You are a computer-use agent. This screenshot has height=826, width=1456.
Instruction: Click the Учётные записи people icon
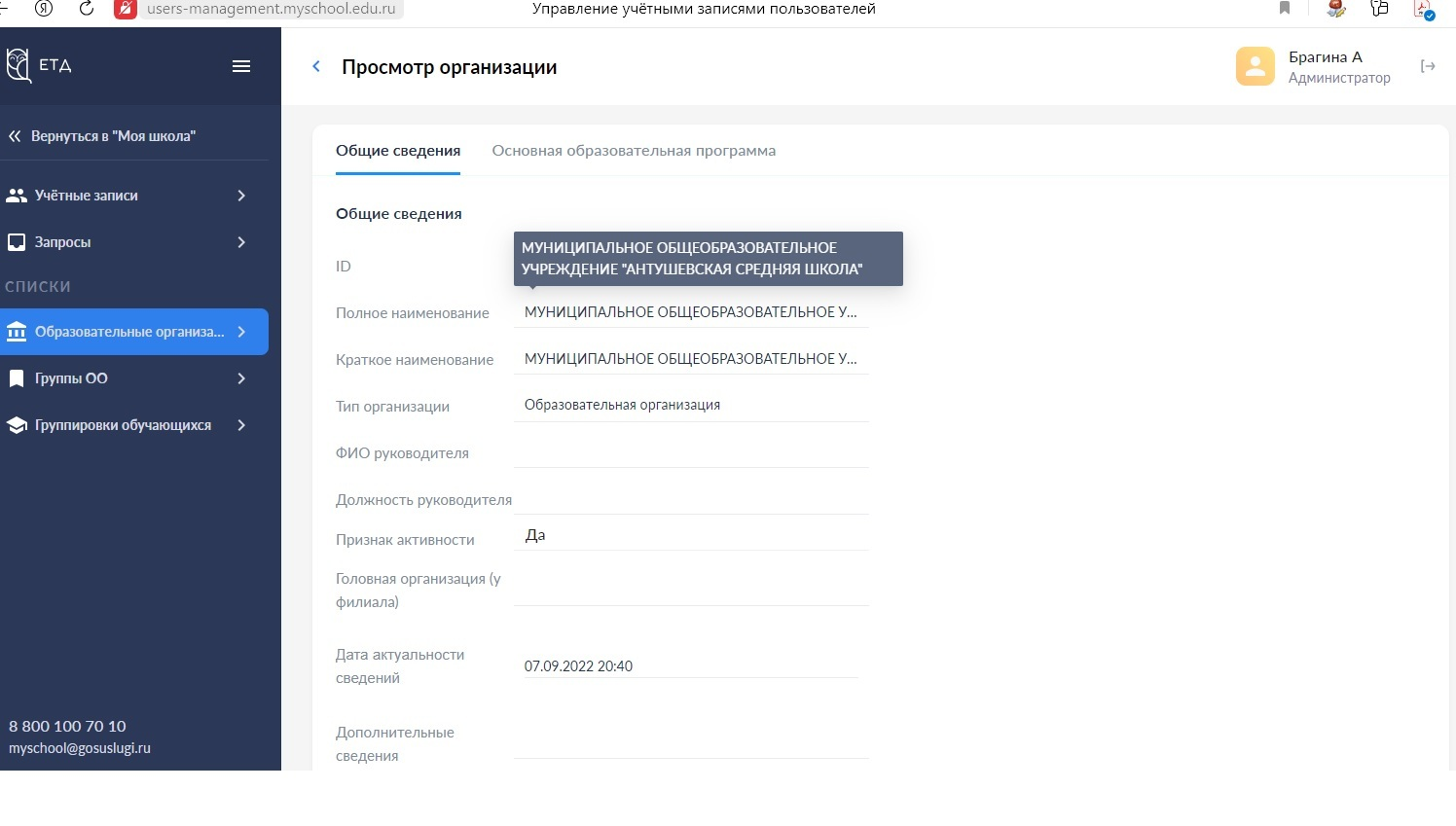[x=17, y=196]
